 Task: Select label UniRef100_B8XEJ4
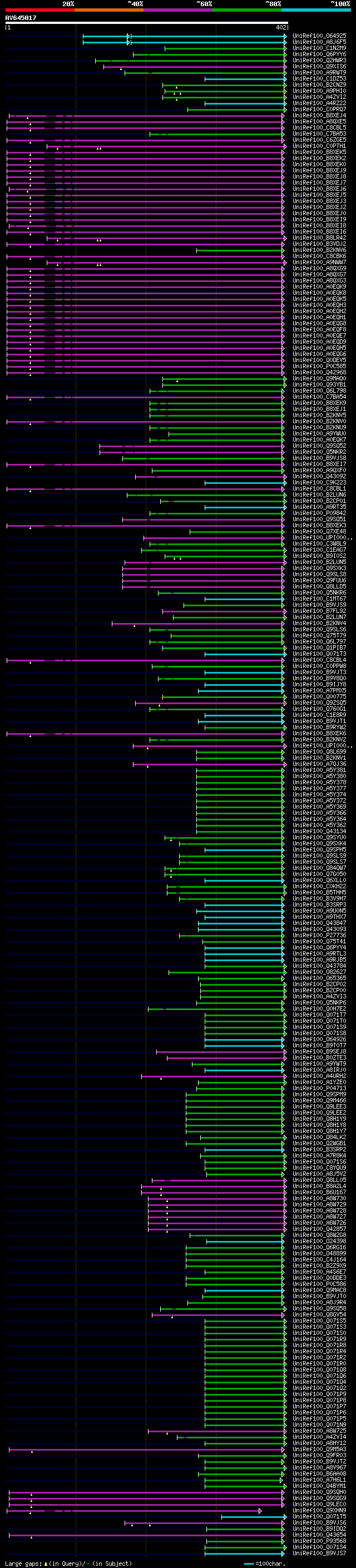click(319, 116)
